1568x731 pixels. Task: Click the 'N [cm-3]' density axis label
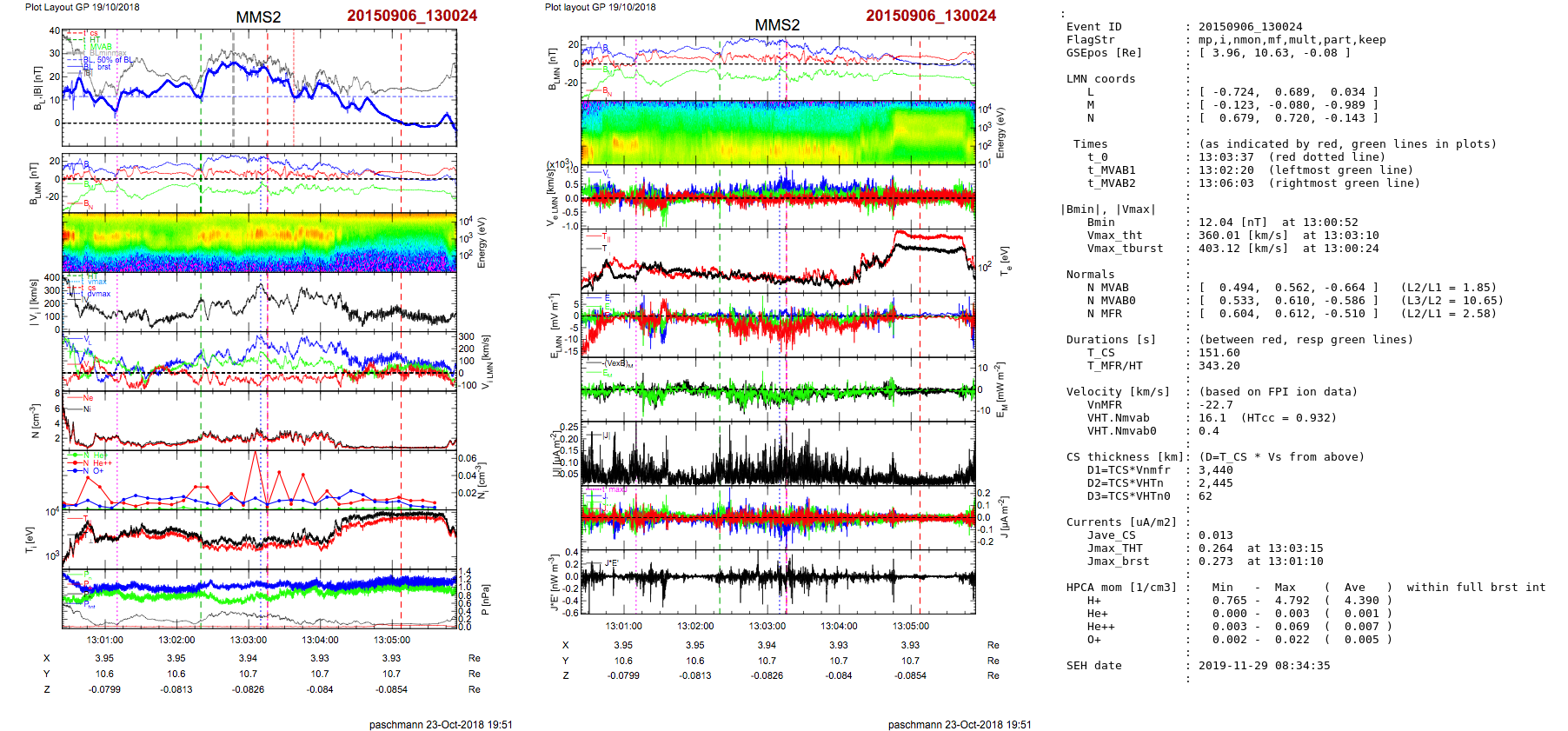(x=35, y=421)
